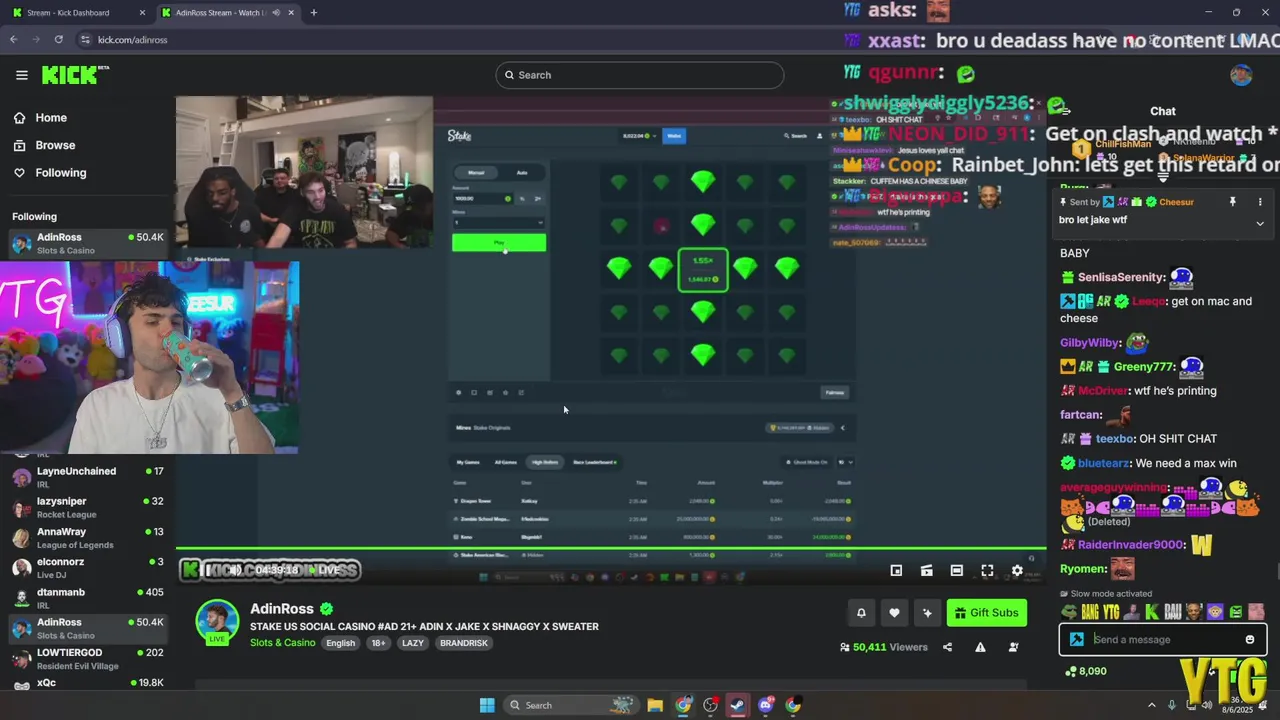Open LayneUnchained in following list
Image resolution: width=1280 pixels, height=720 pixels.
[x=88, y=477]
